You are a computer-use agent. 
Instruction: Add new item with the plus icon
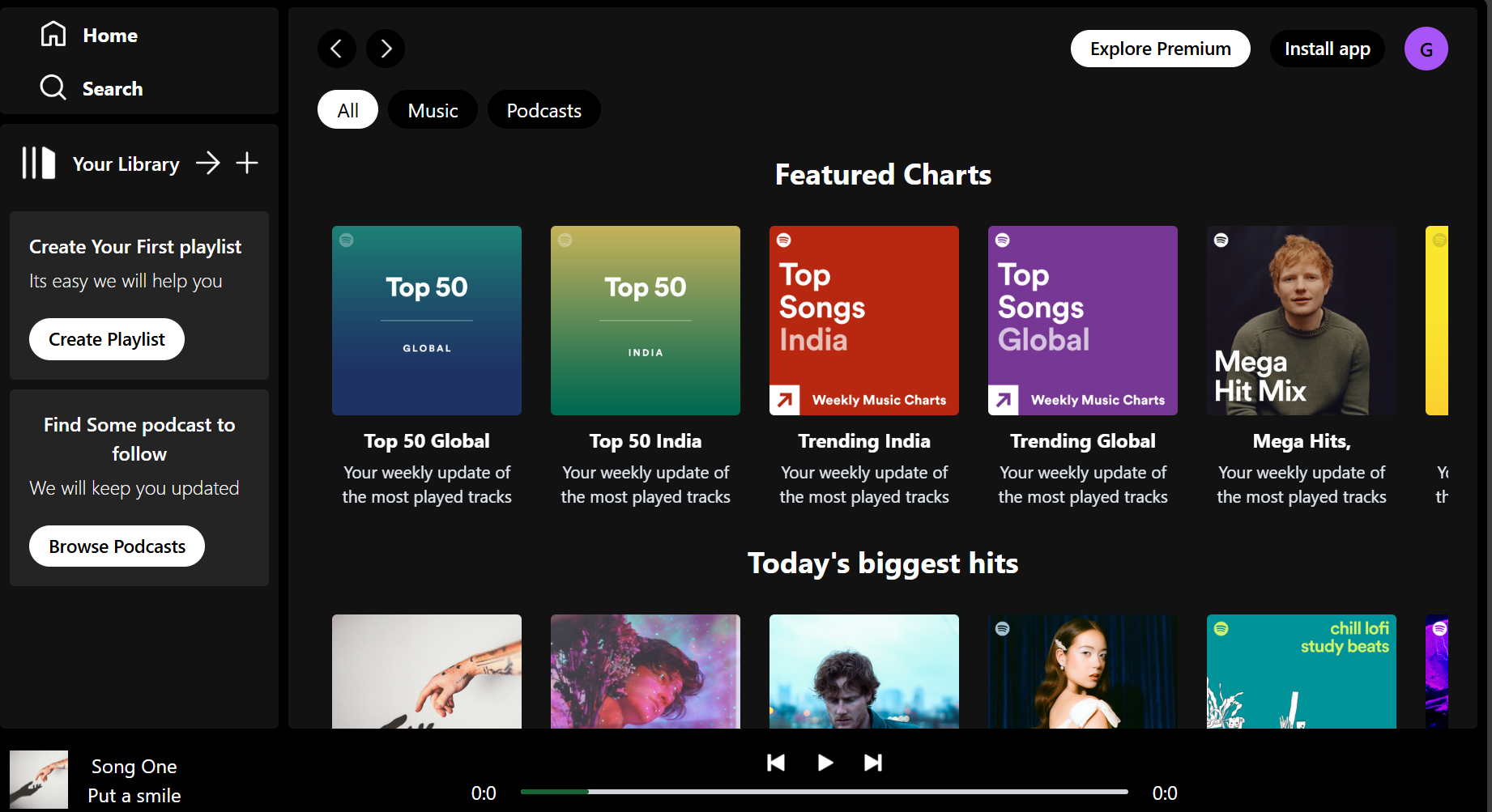(247, 163)
